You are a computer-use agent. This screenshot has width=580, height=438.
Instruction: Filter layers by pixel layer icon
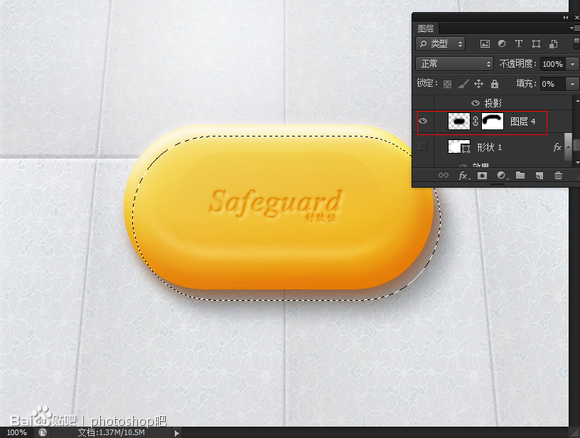485,44
